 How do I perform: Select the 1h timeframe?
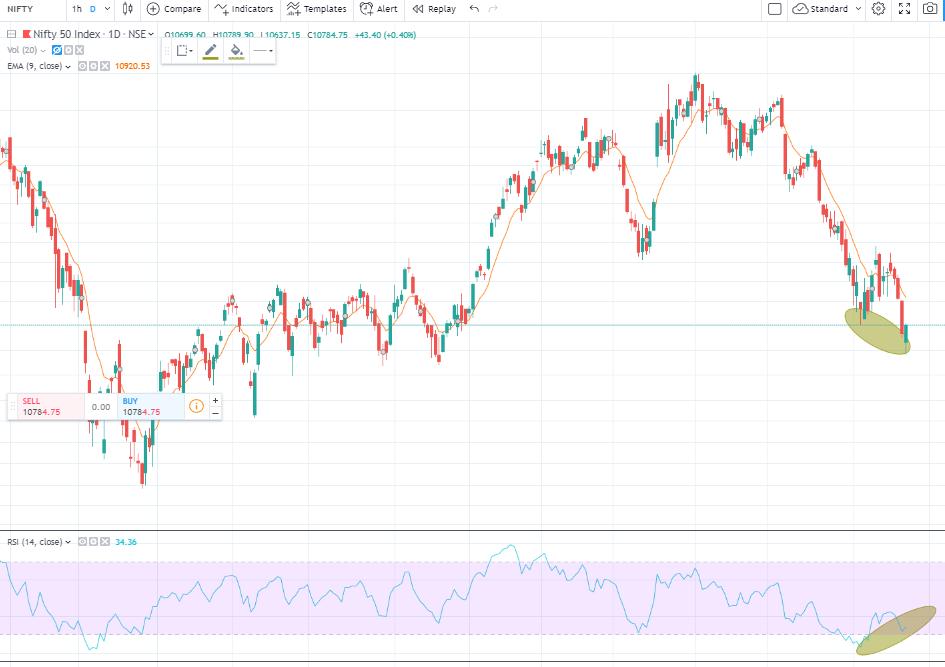[77, 8]
